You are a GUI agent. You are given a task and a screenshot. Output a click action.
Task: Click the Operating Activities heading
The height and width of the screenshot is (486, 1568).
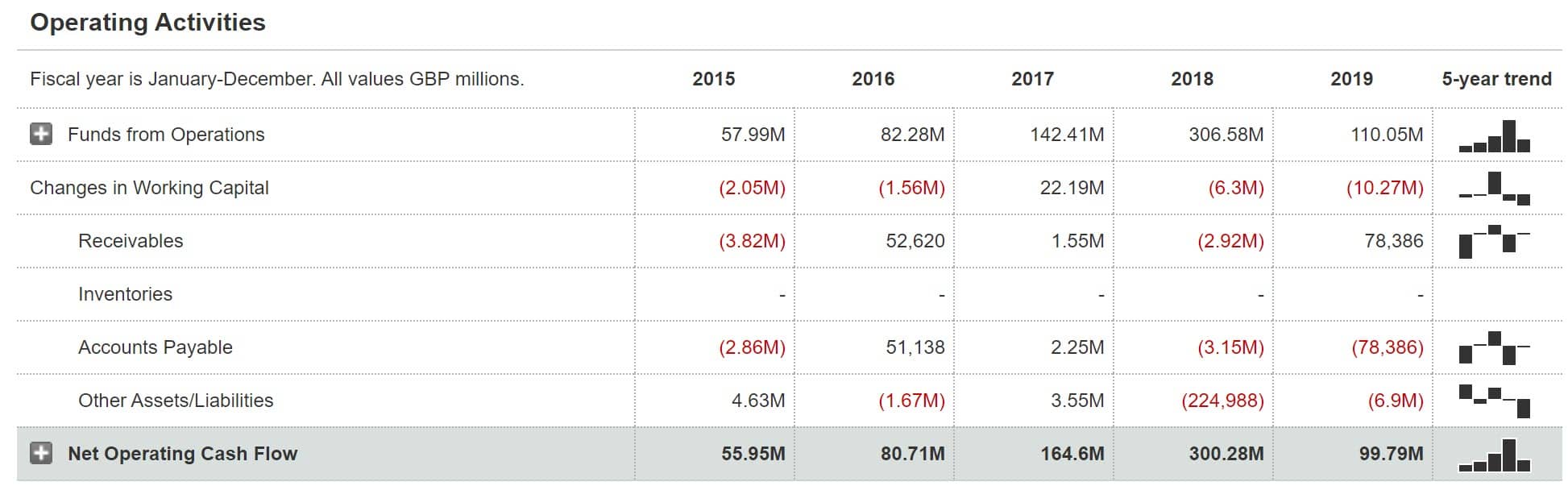tap(147, 23)
